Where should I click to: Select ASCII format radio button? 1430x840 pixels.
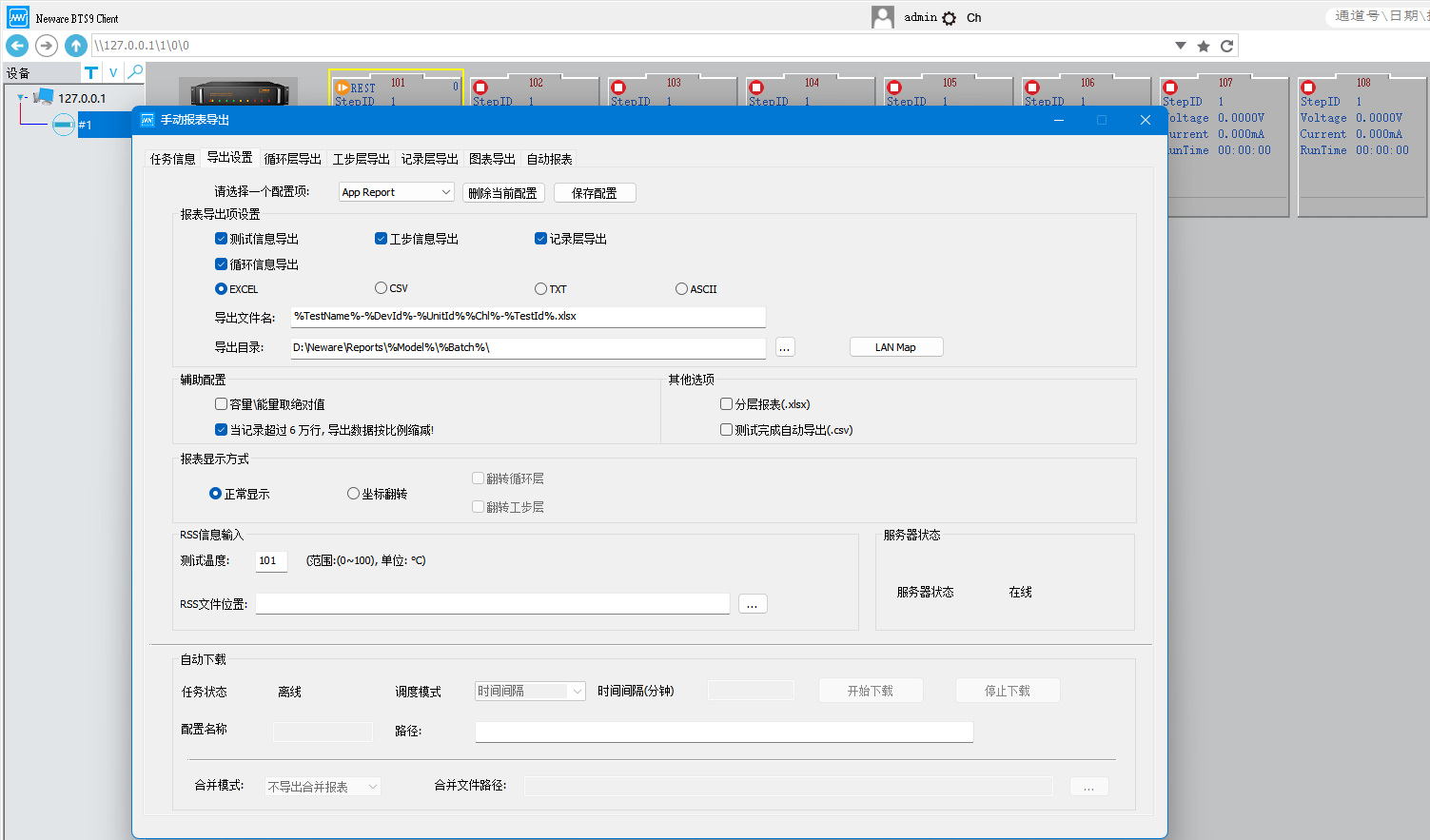coord(681,288)
